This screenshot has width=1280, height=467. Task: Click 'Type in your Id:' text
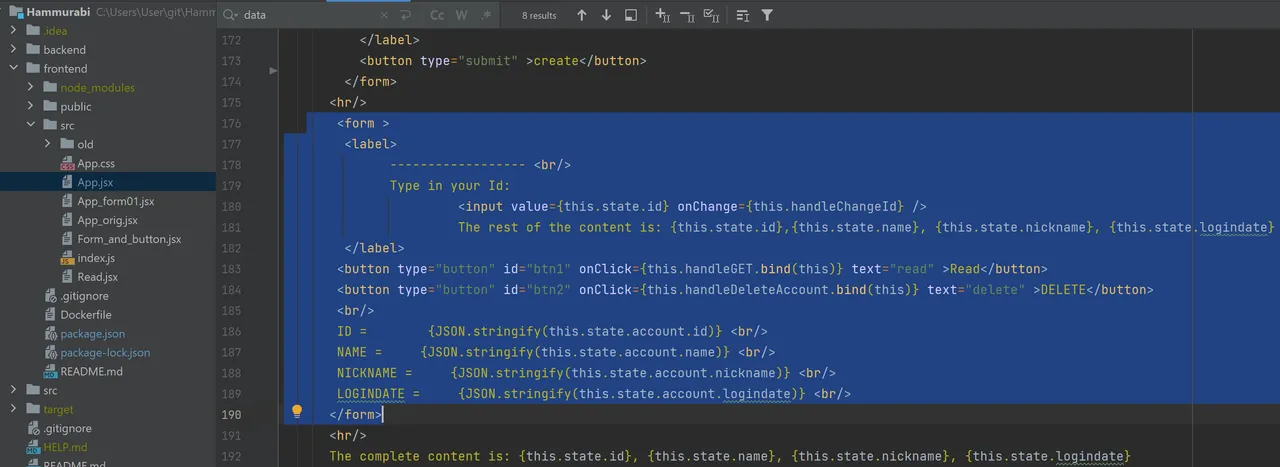[x=450, y=186]
